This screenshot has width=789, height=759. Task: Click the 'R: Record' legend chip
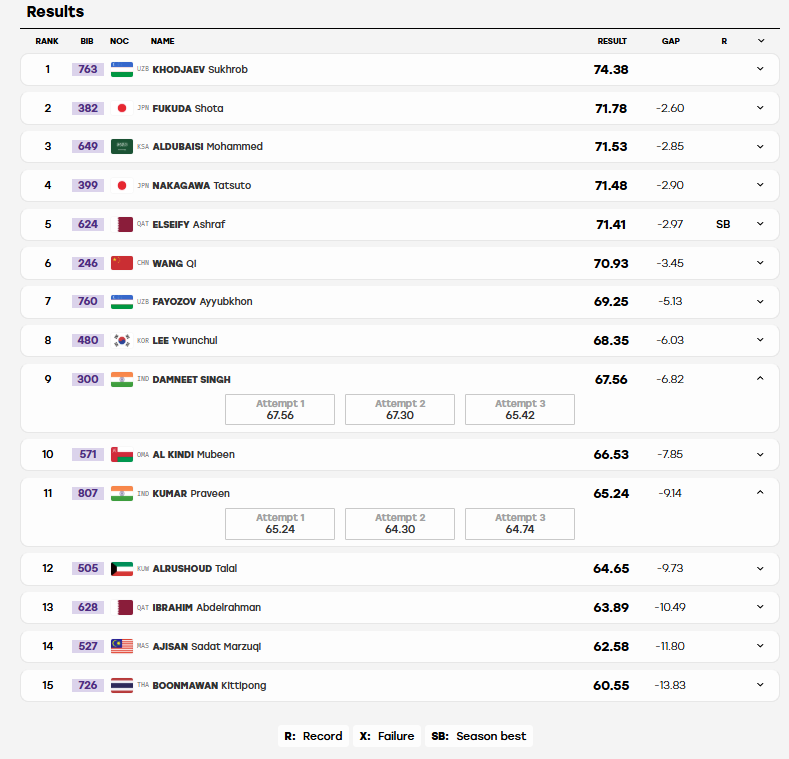[313, 736]
